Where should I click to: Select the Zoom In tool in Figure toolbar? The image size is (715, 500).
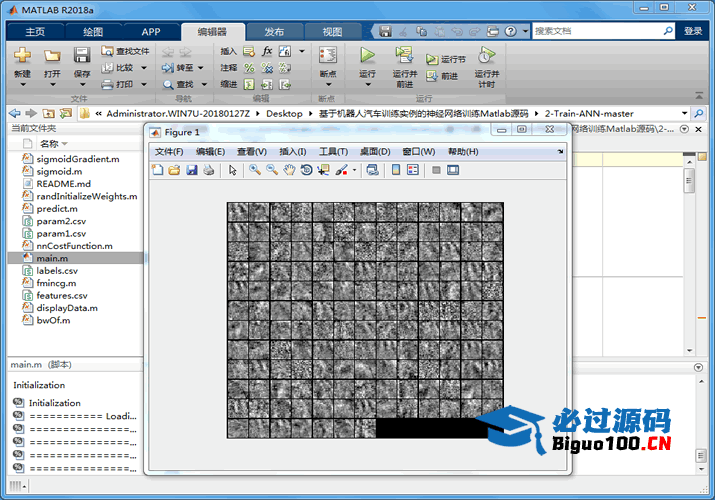(256, 170)
